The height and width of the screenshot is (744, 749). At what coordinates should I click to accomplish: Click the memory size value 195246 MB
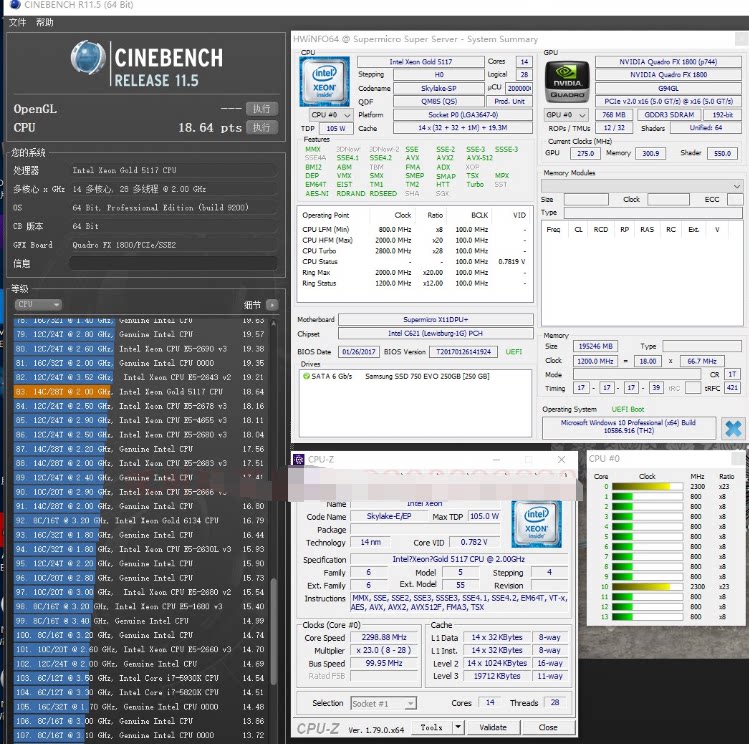pos(595,346)
